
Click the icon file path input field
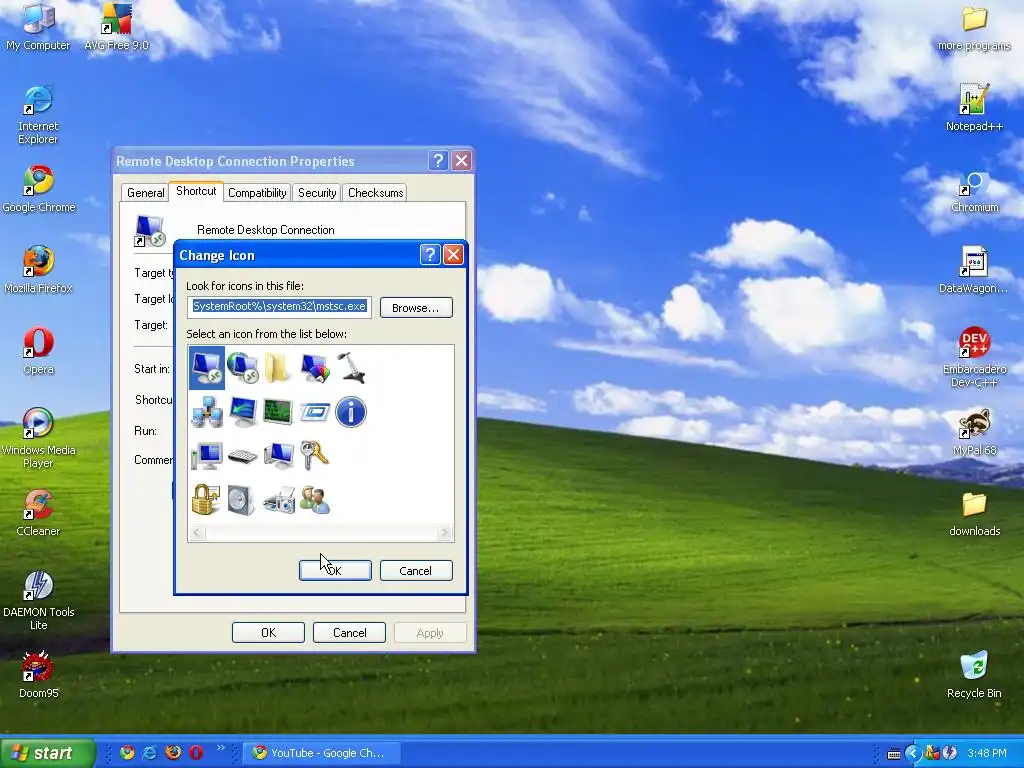coord(280,306)
